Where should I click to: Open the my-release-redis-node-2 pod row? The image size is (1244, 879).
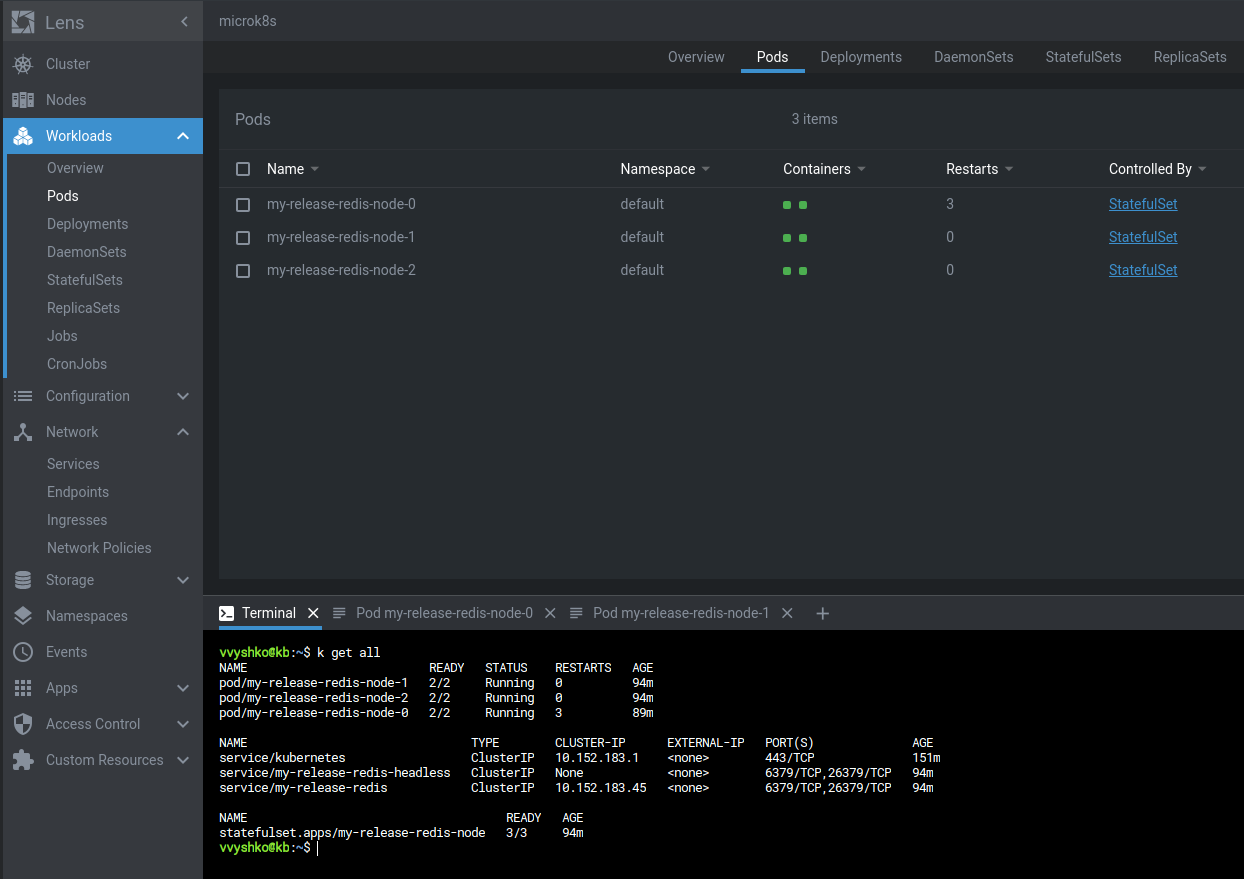click(x=731, y=270)
